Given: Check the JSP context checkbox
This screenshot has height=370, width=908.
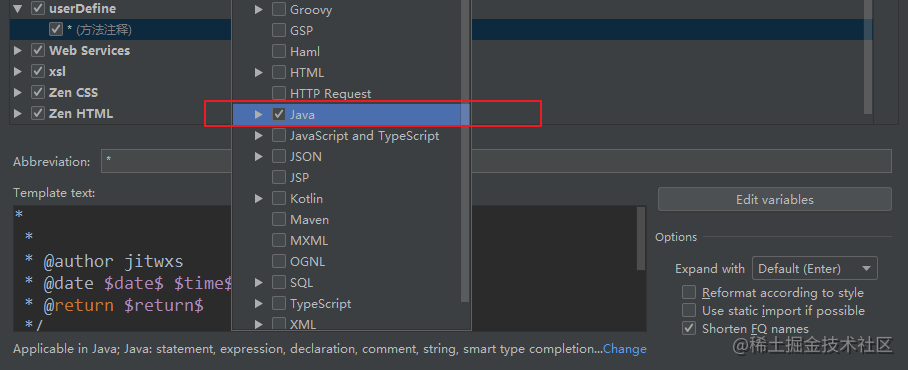Looking at the screenshot, I should (x=279, y=177).
